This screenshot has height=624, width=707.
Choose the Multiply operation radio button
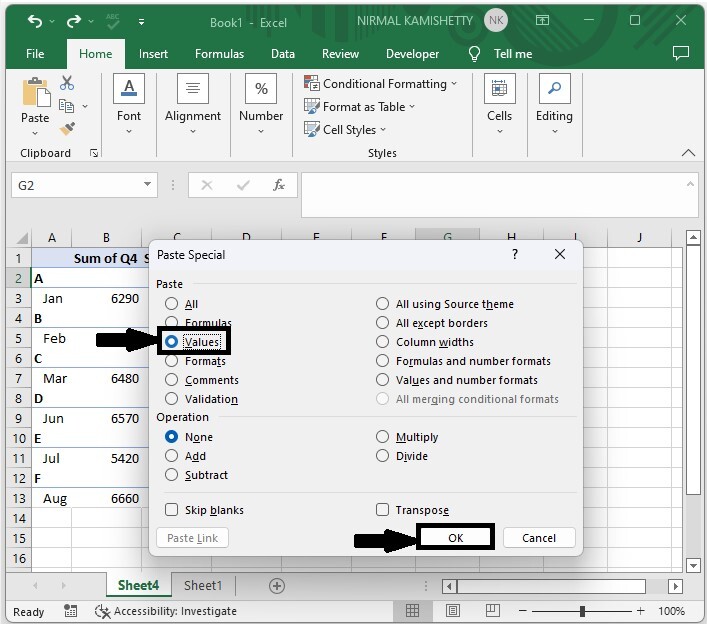[x=383, y=437]
